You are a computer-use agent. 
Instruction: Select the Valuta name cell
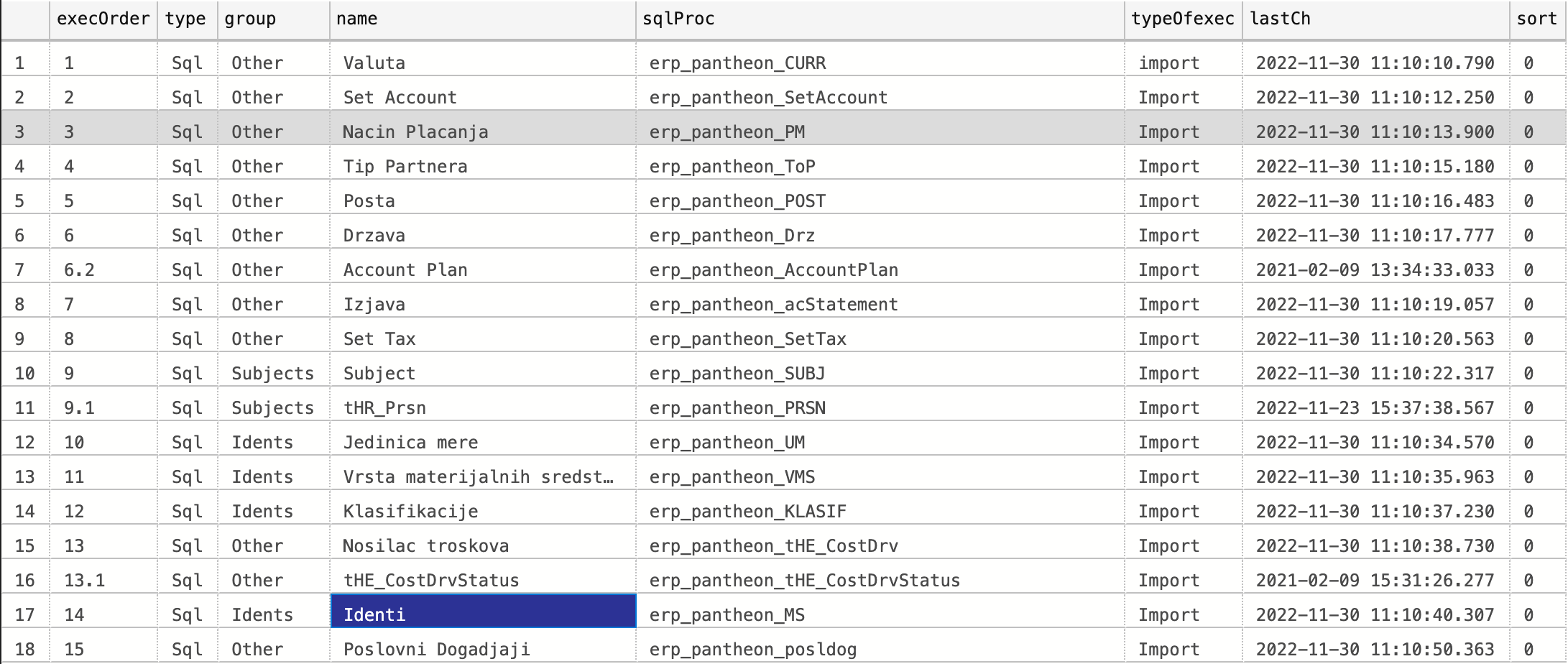point(482,63)
